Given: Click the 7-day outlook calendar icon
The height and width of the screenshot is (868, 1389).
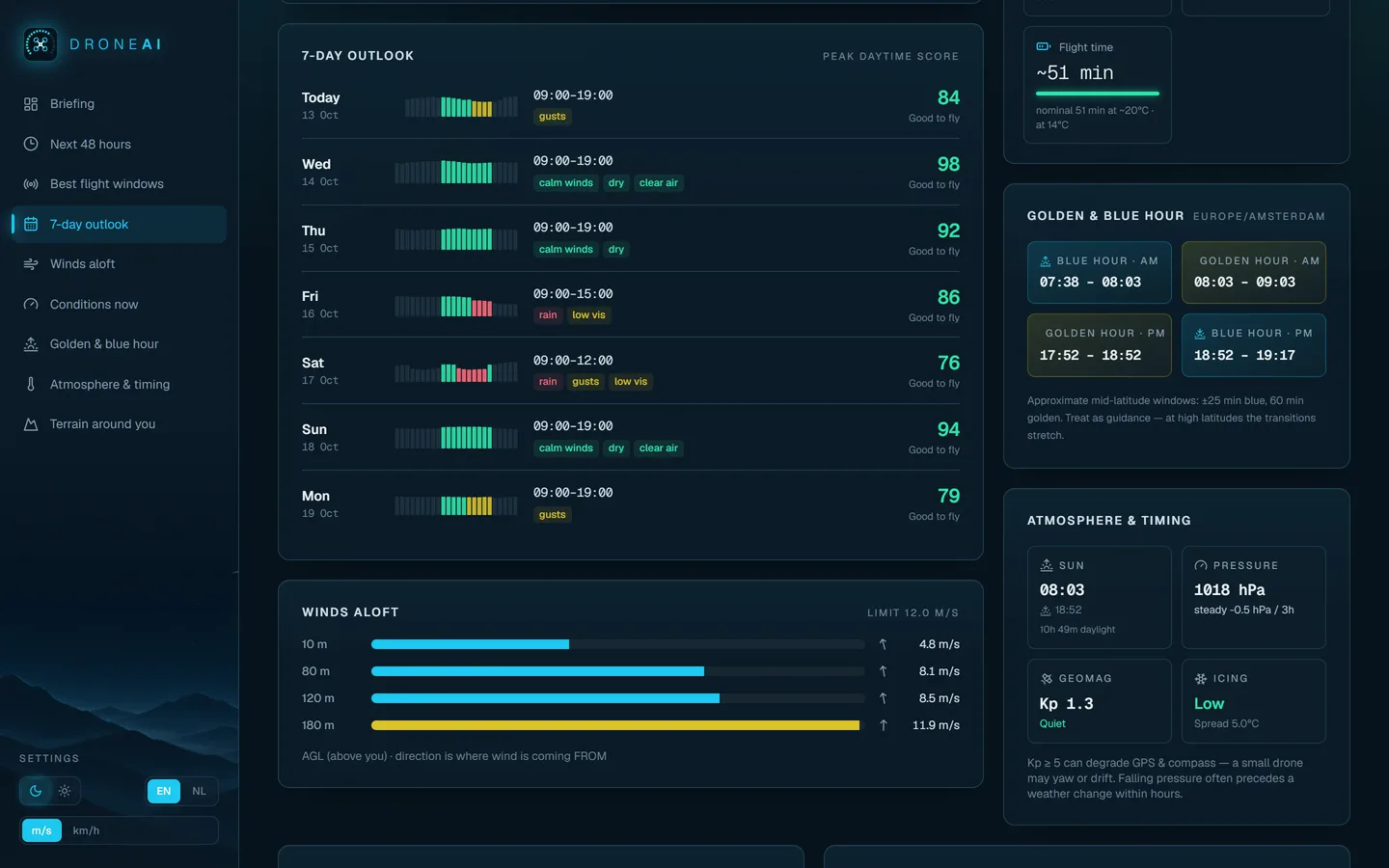Looking at the screenshot, I should click(31, 224).
